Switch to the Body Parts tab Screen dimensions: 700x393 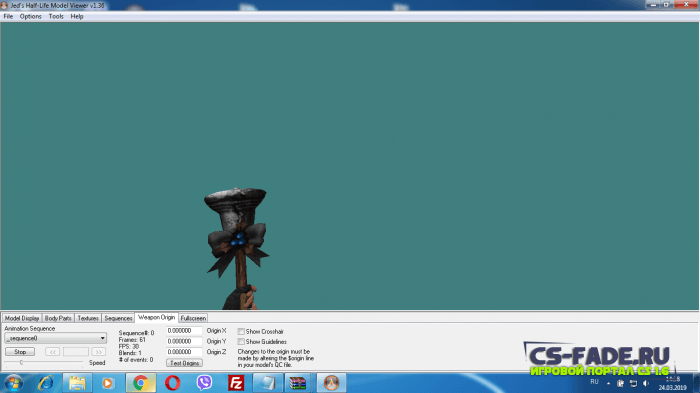[58, 318]
